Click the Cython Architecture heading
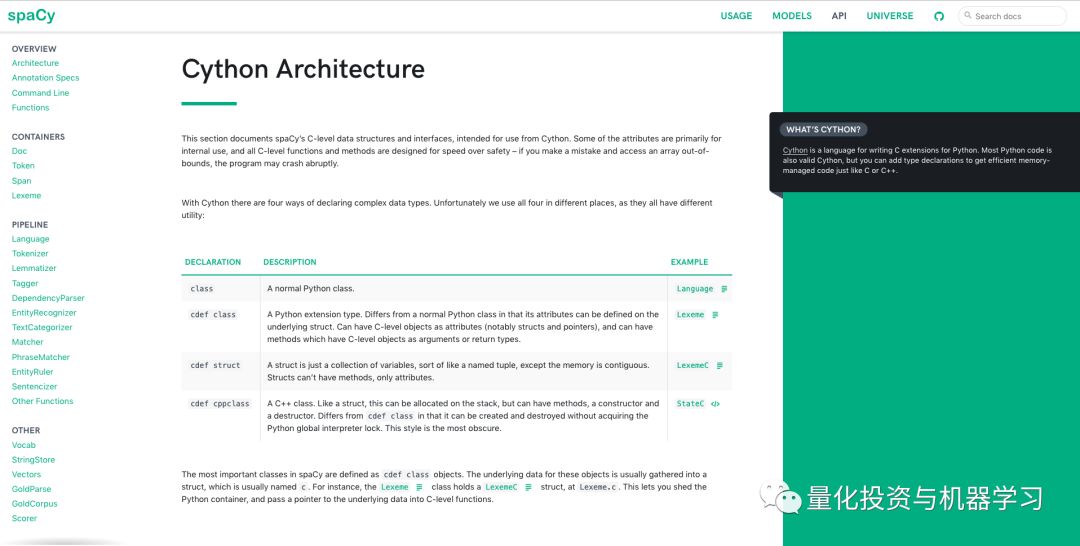The width and height of the screenshot is (1080, 546). coord(303,69)
